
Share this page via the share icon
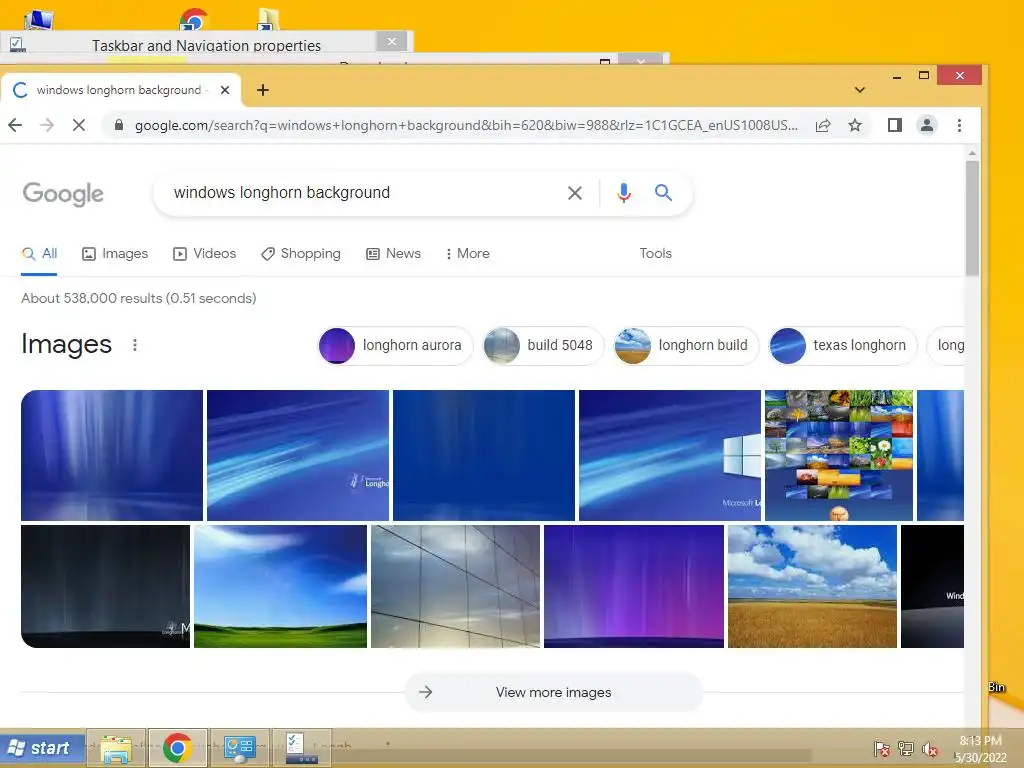(x=823, y=125)
